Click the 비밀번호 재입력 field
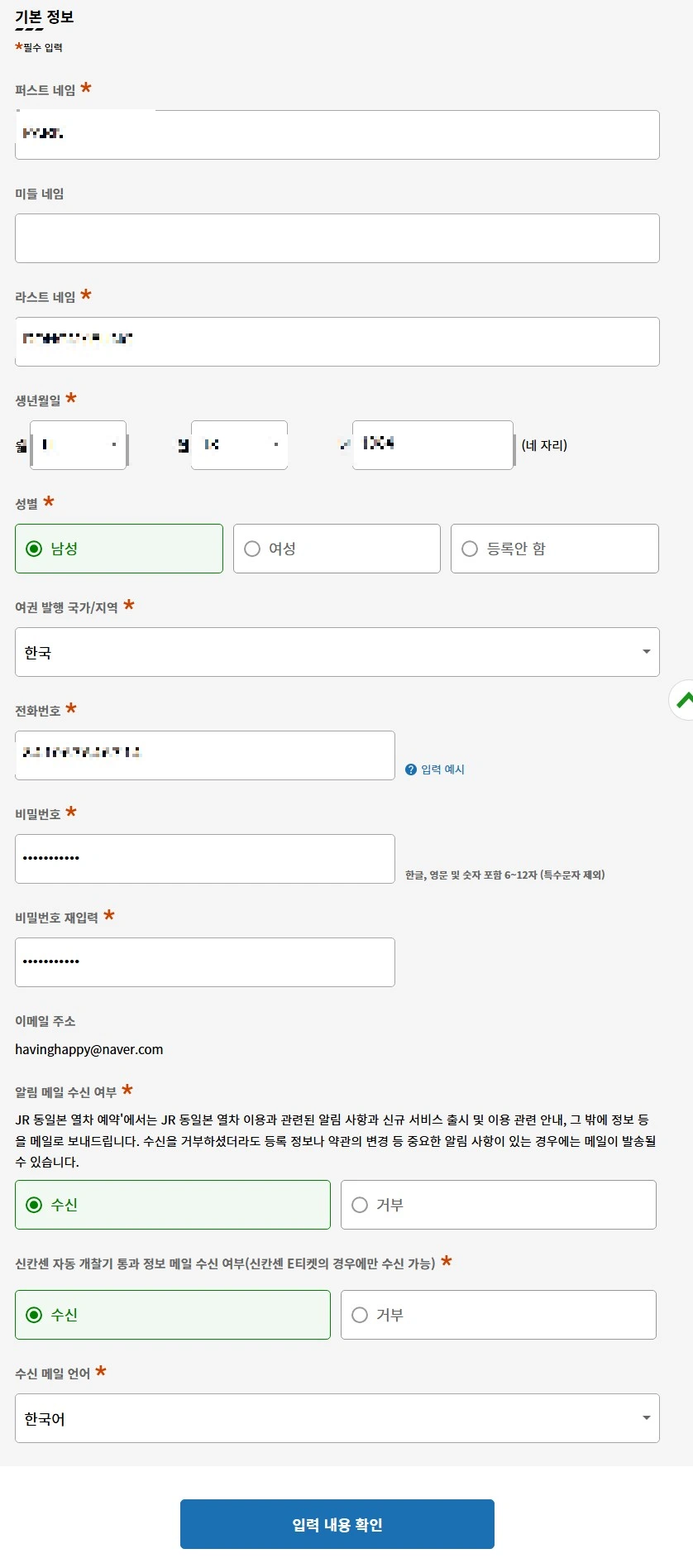693x1568 pixels. (x=203, y=961)
